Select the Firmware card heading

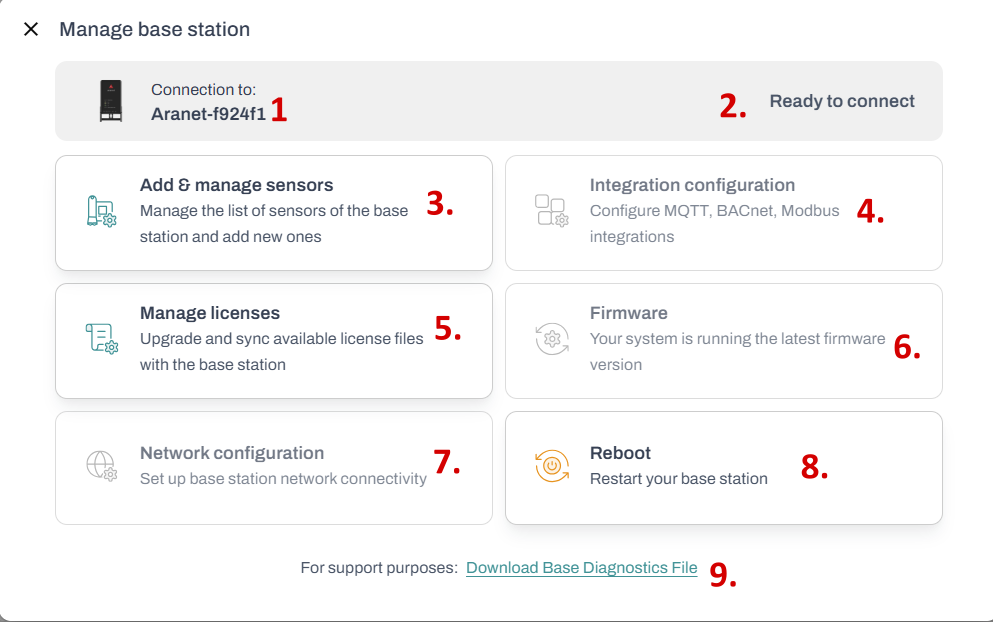(x=628, y=313)
